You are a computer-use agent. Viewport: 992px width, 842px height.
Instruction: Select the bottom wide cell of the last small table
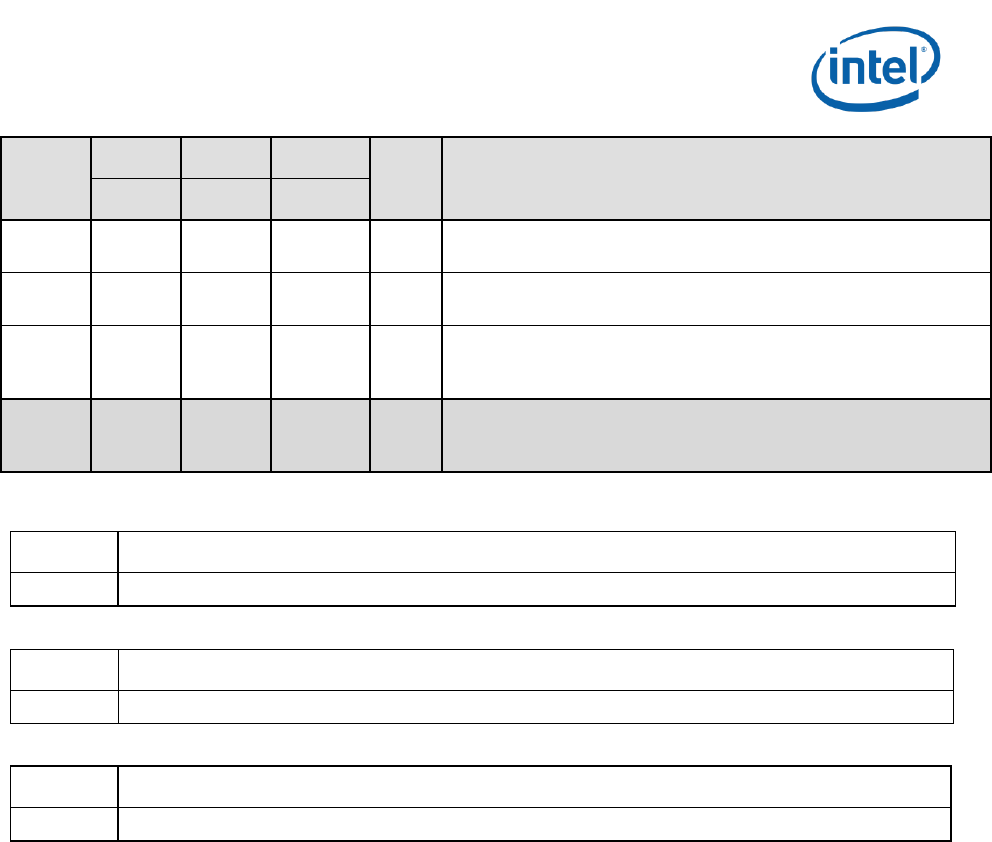[534, 823]
